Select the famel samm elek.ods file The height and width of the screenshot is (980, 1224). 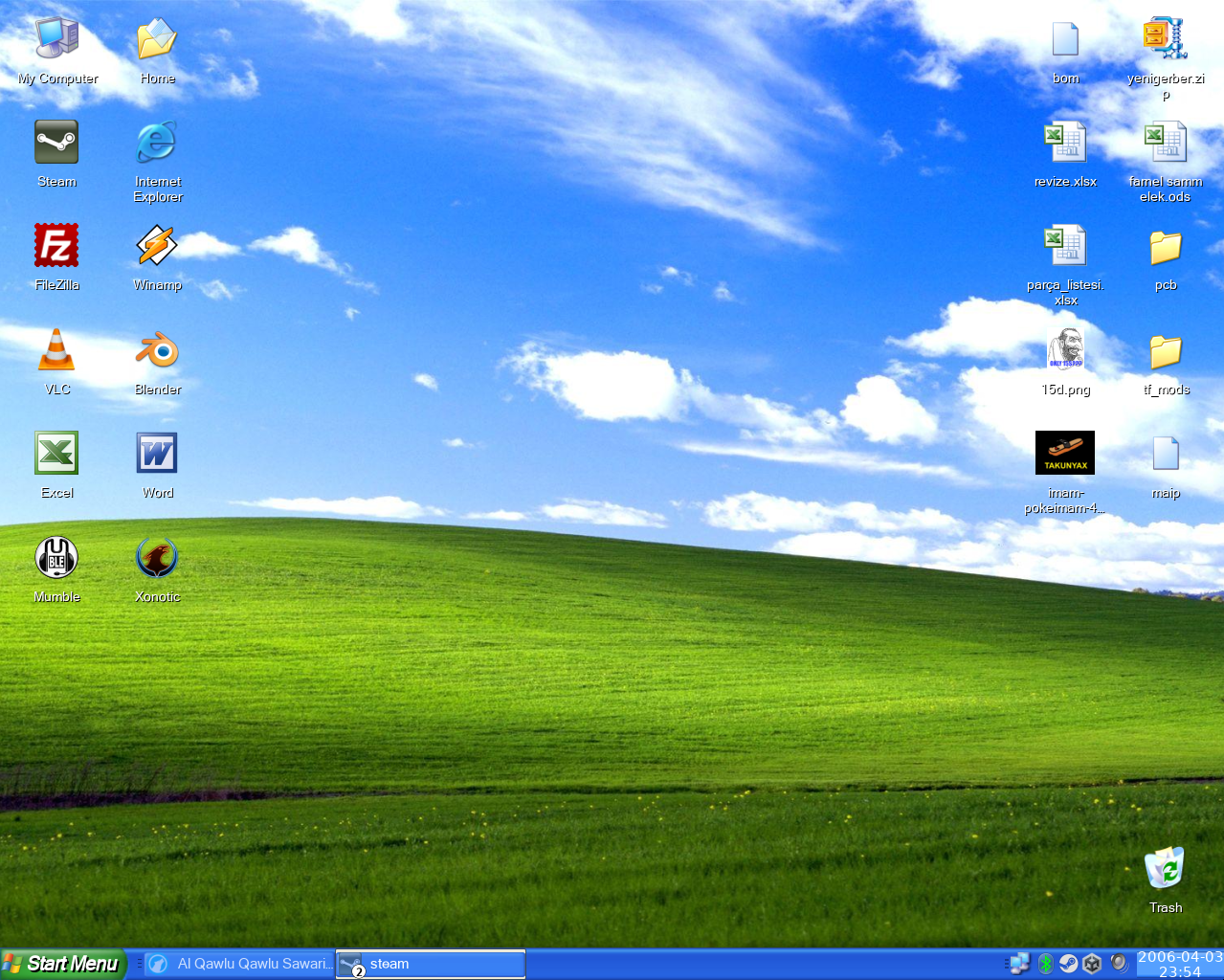tap(1165, 143)
